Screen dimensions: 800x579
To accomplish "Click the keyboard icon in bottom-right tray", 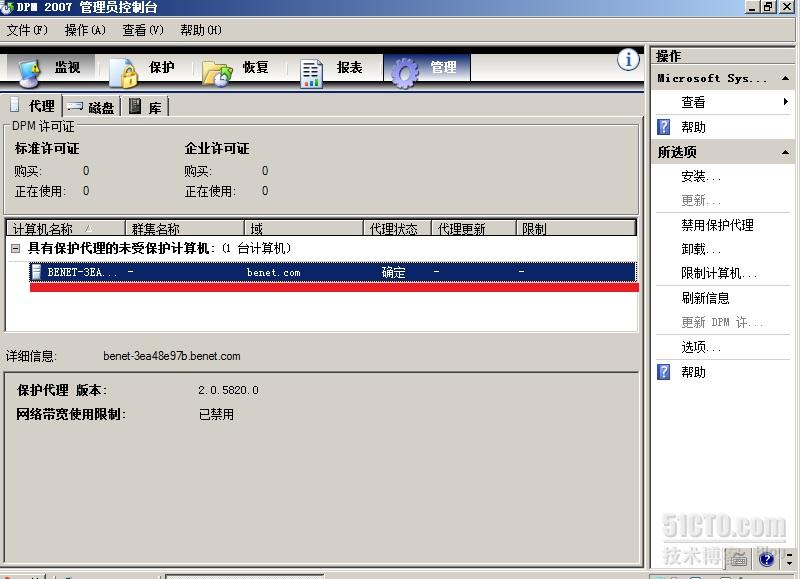I will point(738,559).
